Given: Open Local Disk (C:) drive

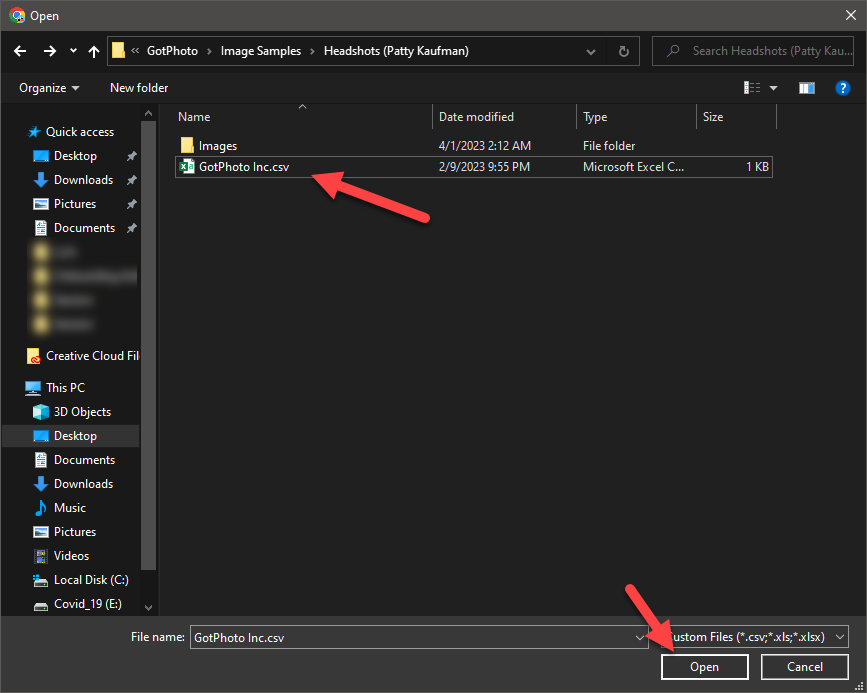Looking at the screenshot, I should [81, 580].
